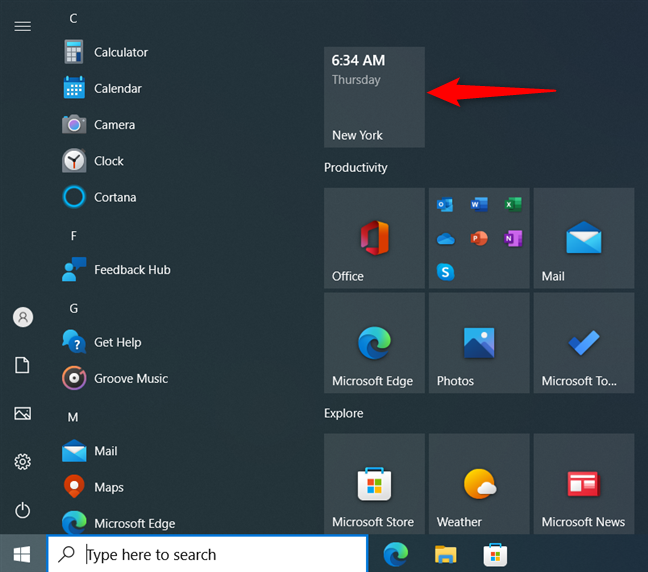
Task: Open the New York clock tile
Action: pos(374,97)
